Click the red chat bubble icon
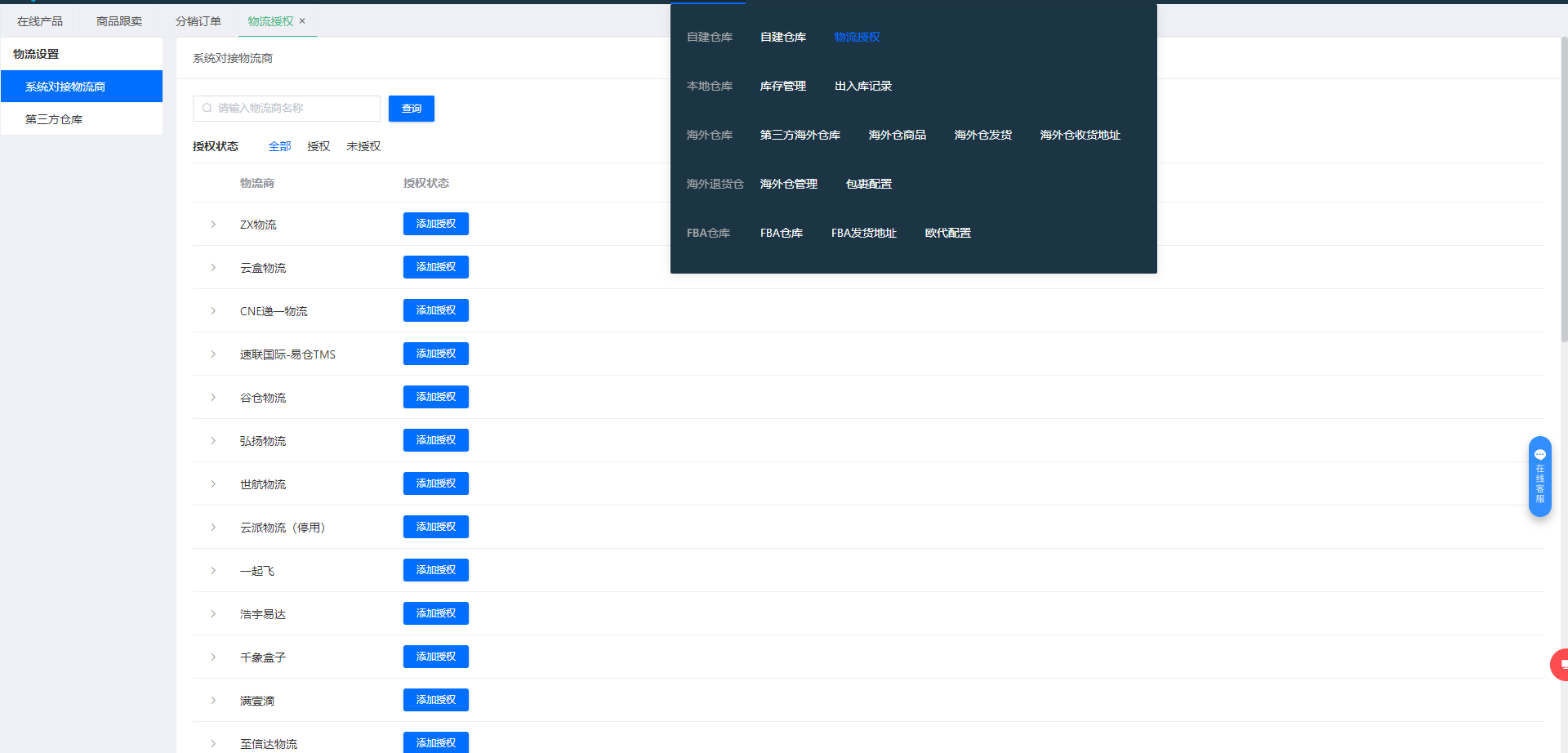 coord(1560,665)
